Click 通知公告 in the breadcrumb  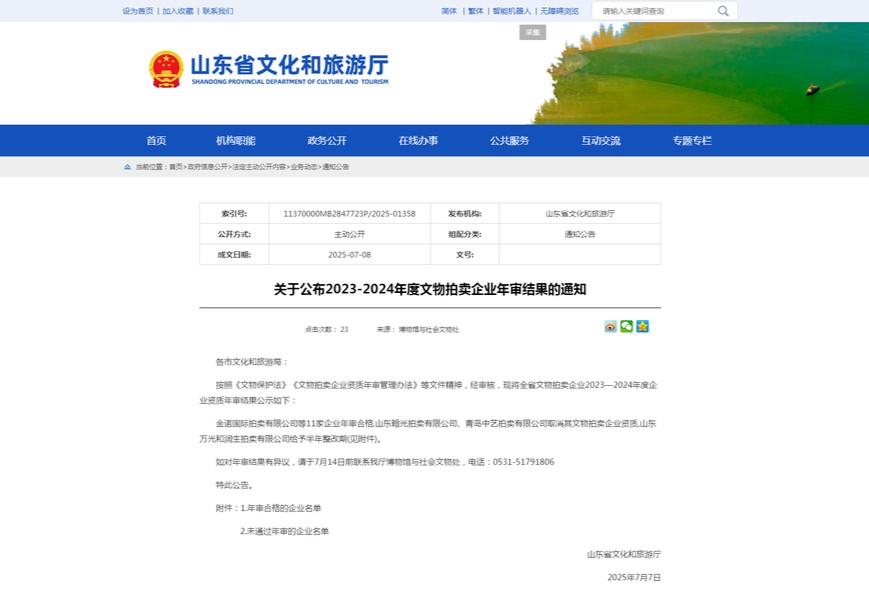pyautogui.click(x=335, y=167)
